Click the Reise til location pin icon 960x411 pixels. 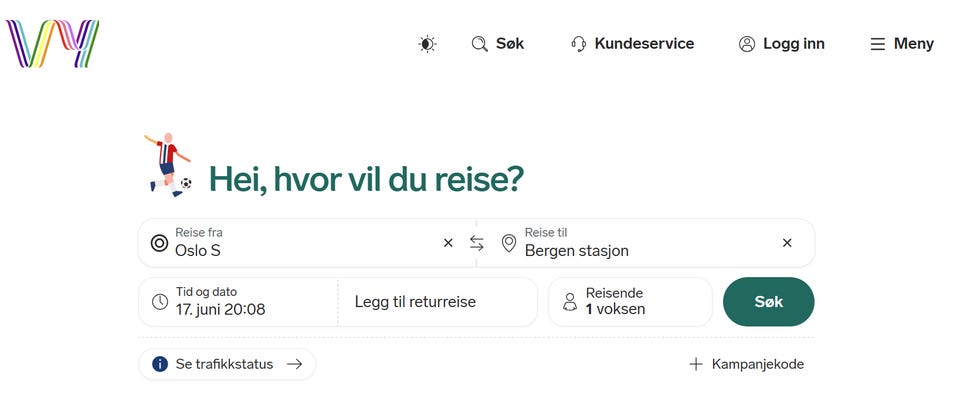click(x=509, y=243)
